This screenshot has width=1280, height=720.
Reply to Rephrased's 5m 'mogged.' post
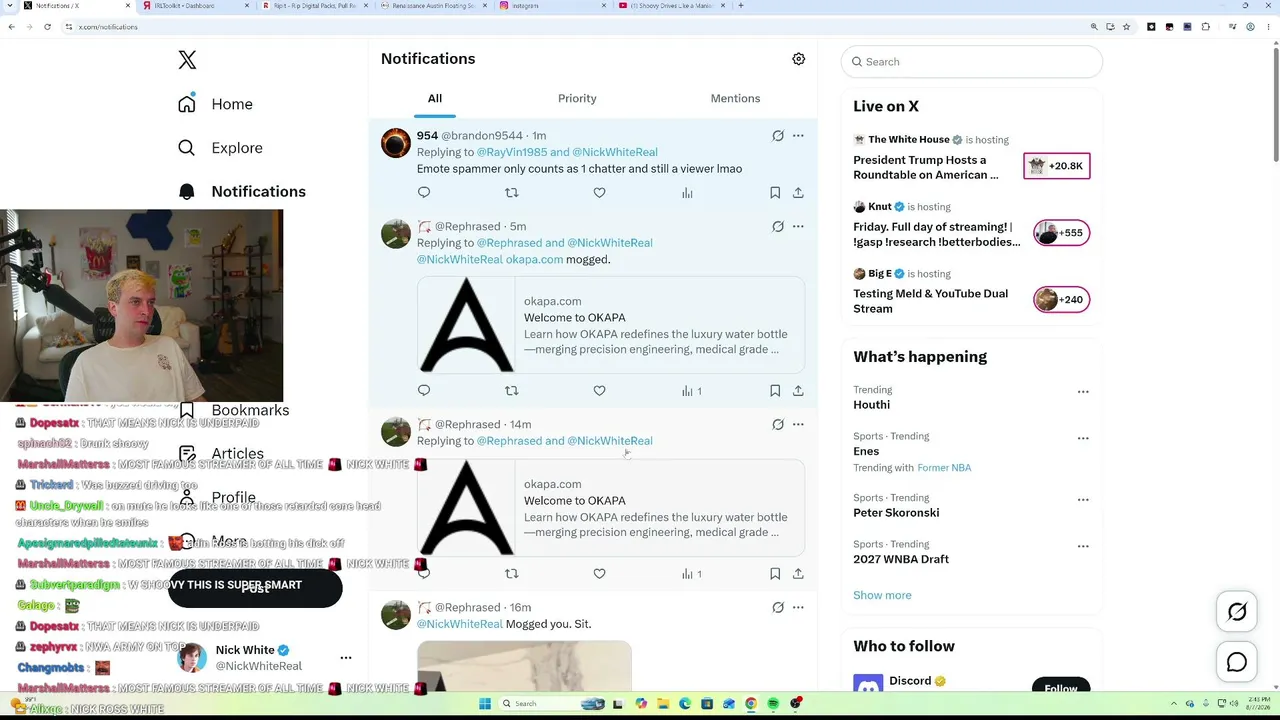424,390
